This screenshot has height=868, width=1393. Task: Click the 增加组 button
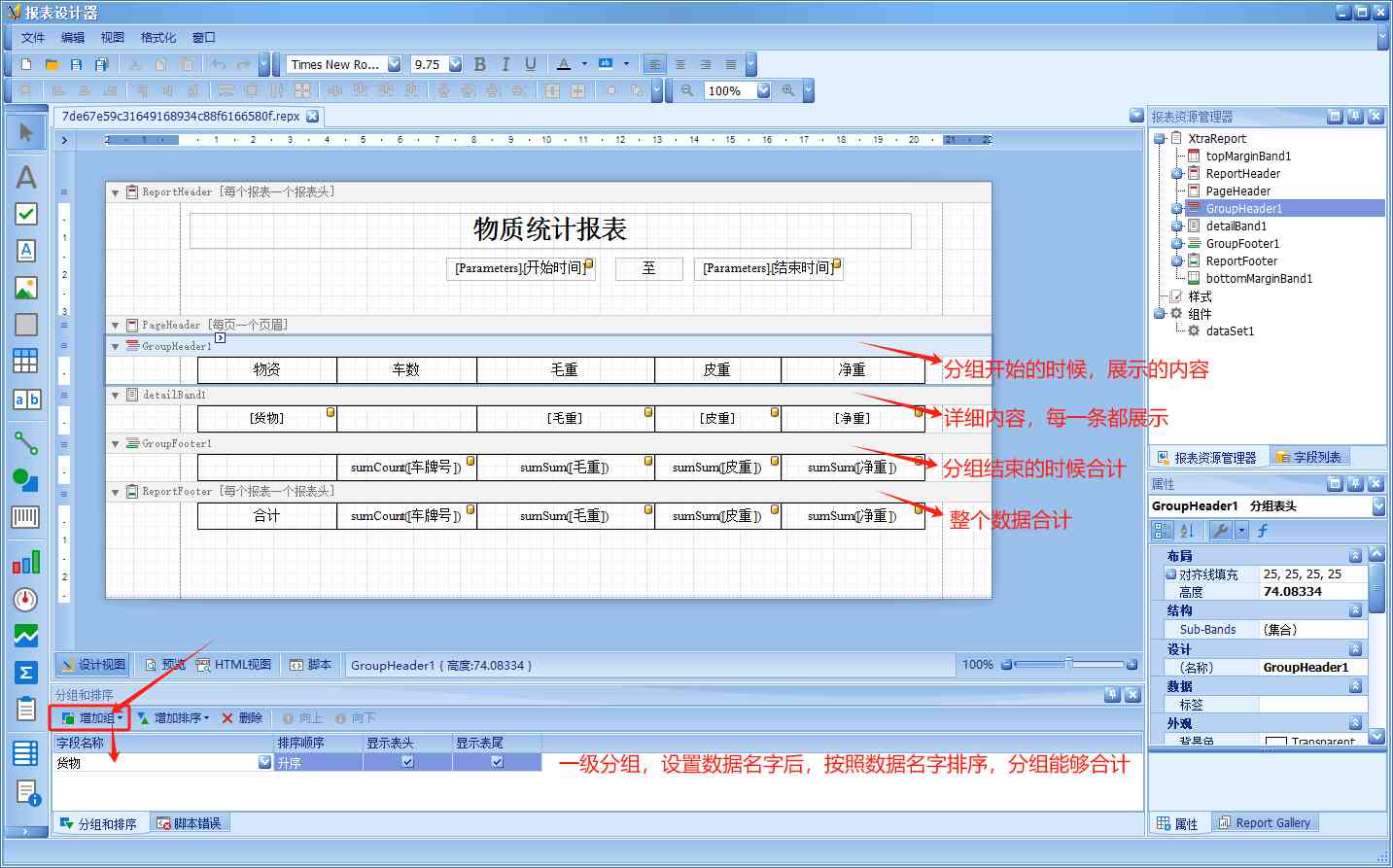click(x=91, y=718)
